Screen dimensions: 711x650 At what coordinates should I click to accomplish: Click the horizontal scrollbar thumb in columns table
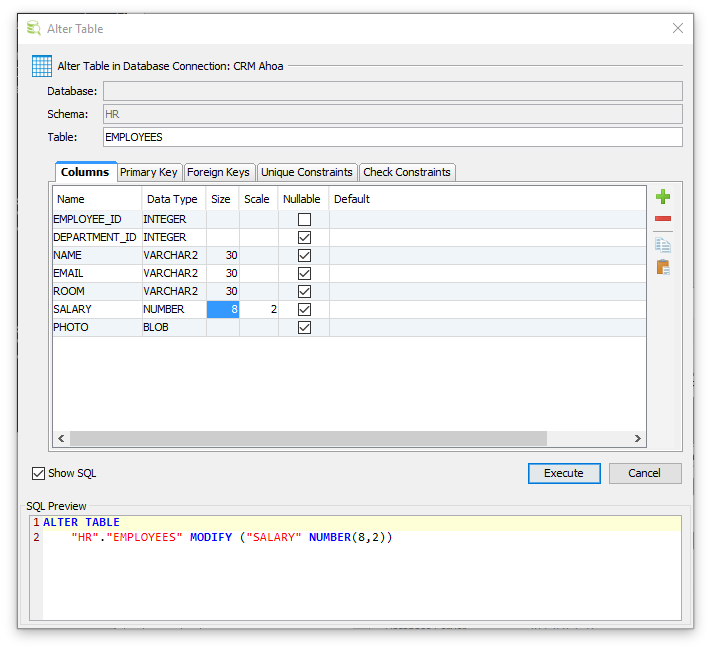click(x=308, y=439)
